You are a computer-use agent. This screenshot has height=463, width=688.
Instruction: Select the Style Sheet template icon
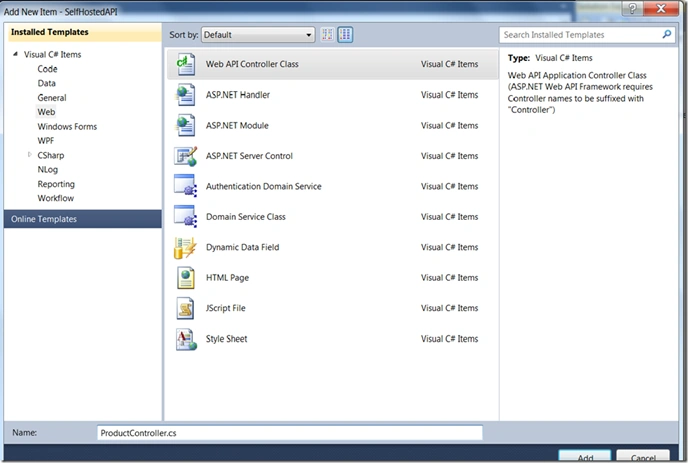pyautogui.click(x=186, y=339)
